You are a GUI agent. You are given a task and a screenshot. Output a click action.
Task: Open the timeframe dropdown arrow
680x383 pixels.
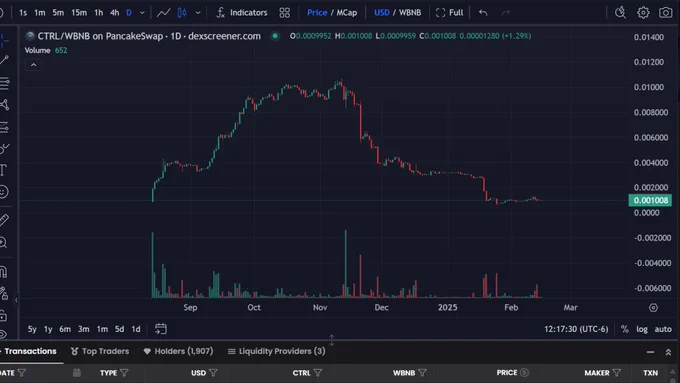point(142,13)
